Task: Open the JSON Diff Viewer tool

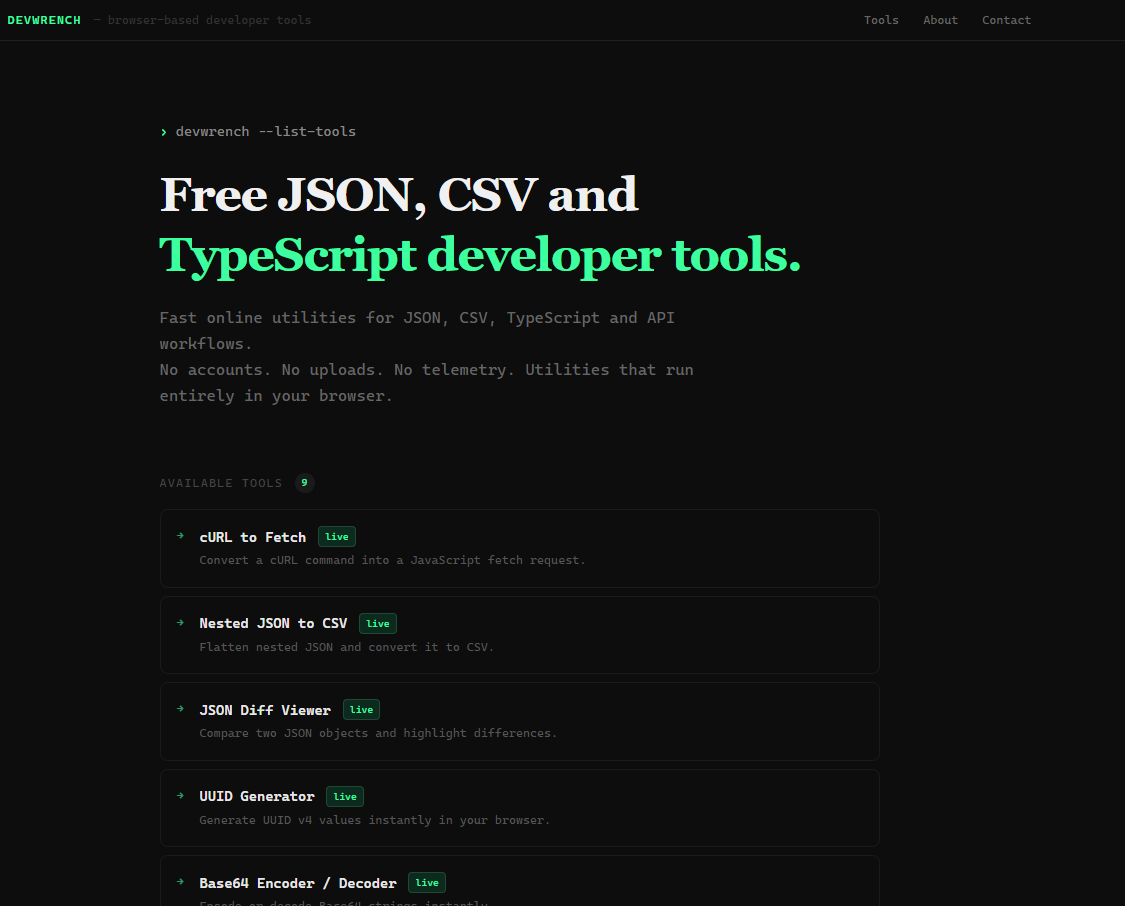Action: 519,721
